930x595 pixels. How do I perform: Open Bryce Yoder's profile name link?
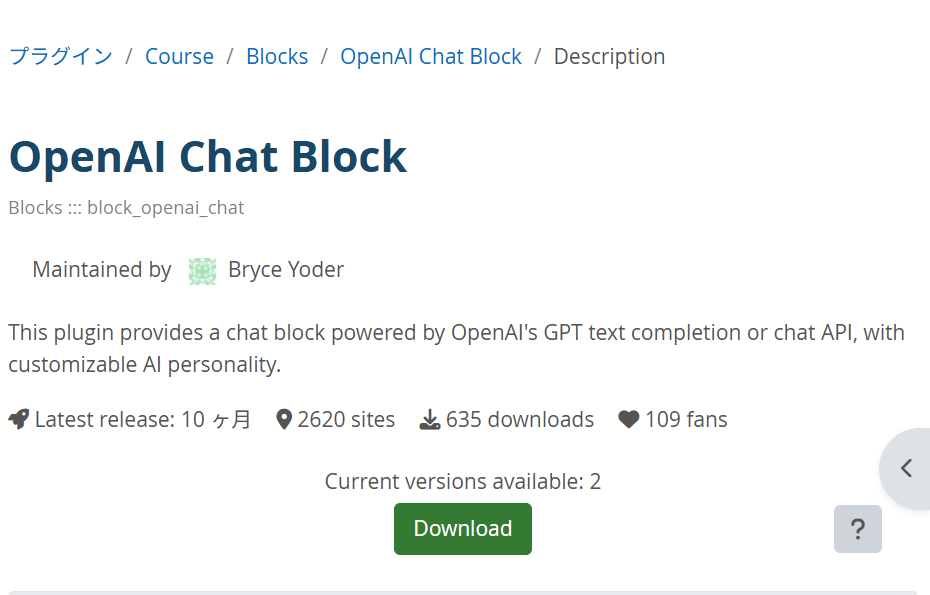pyautogui.click(x=286, y=270)
